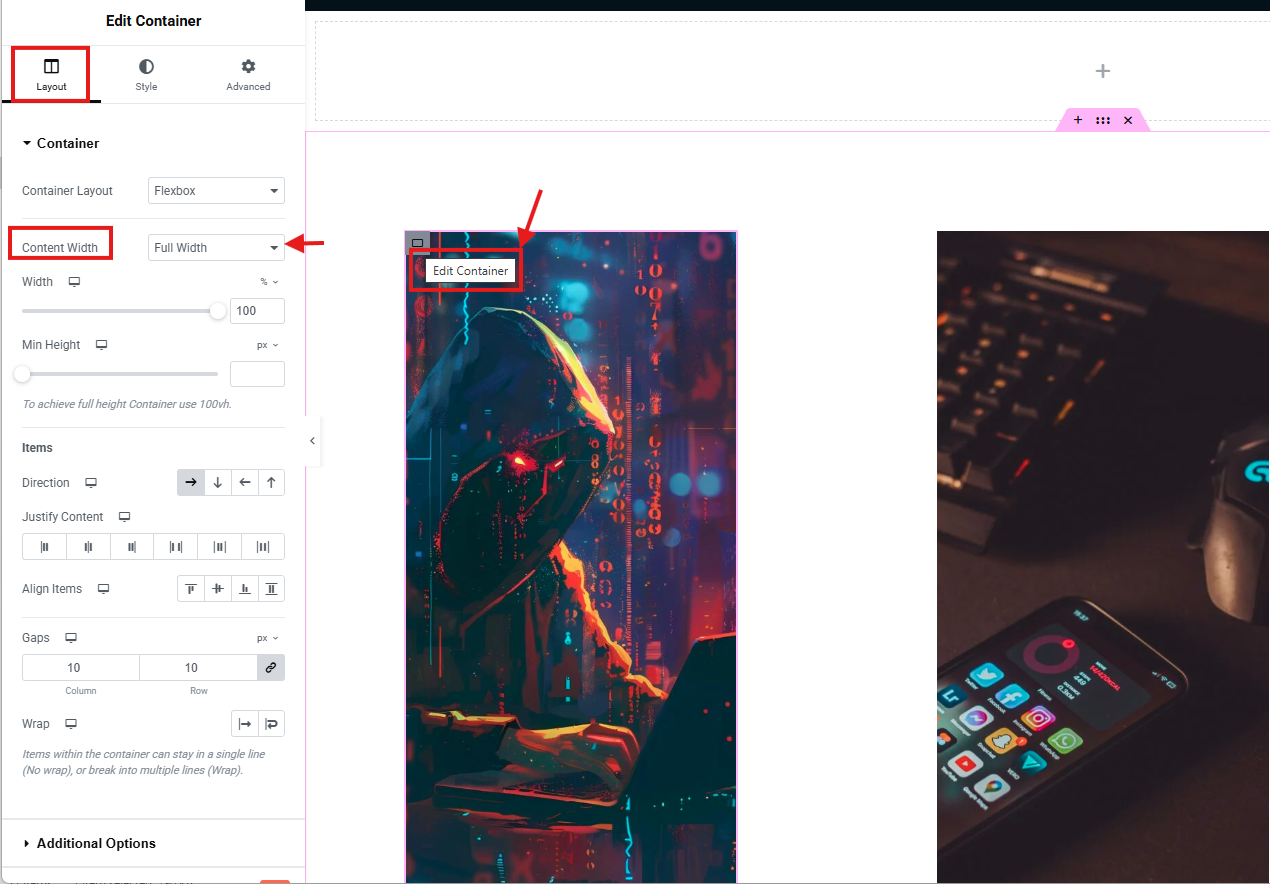Image resolution: width=1270 pixels, height=884 pixels.
Task: Set direction to column with down arrow
Action: pos(218,482)
